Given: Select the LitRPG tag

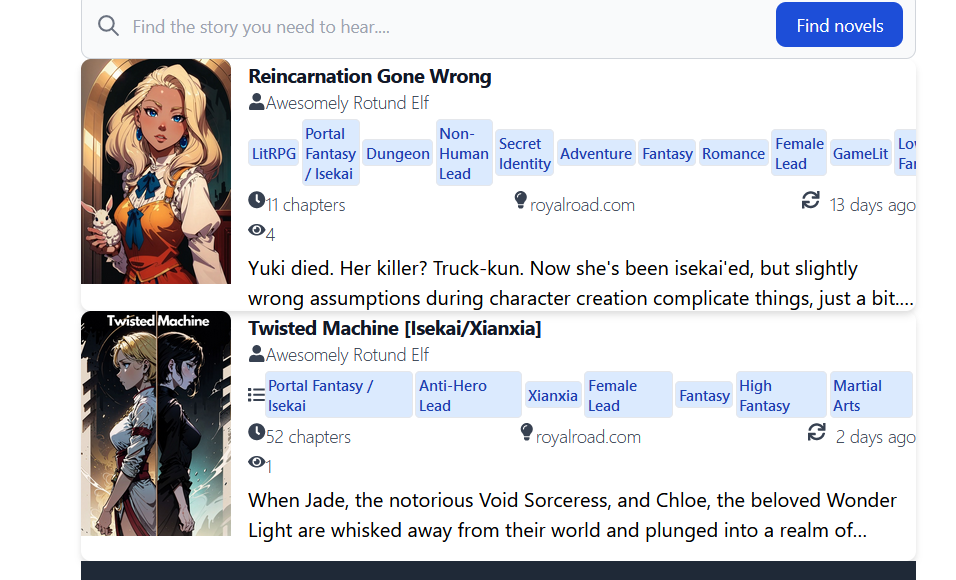Looking at the screenshot, I should coord(274,154).
